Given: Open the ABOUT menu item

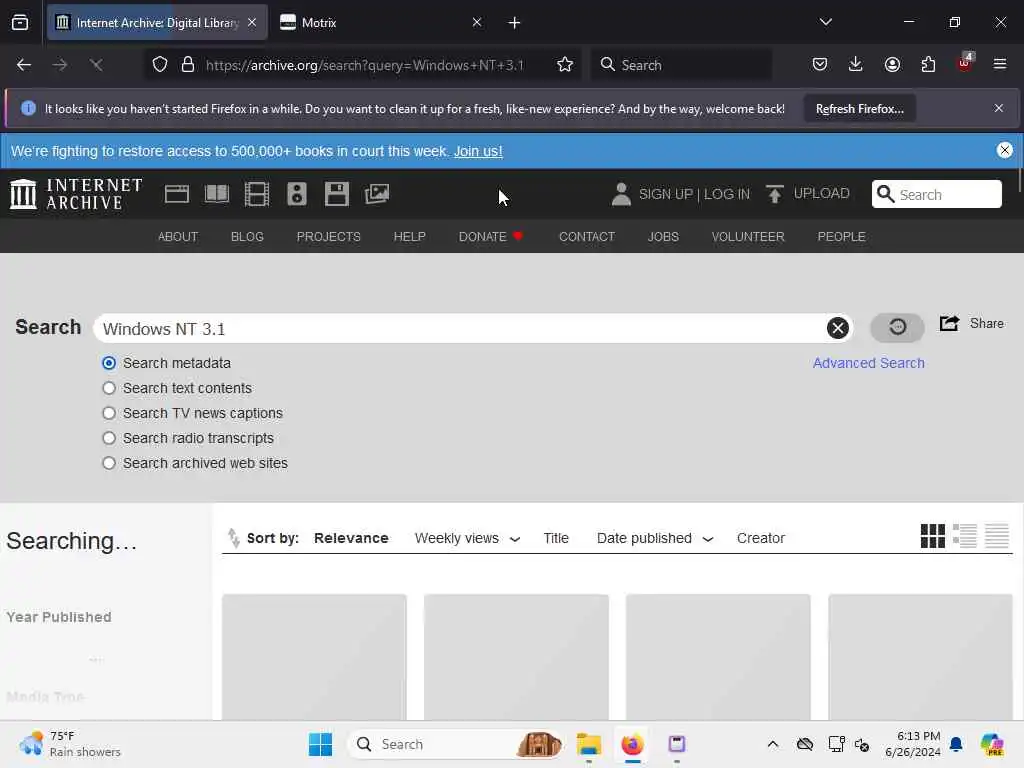Looking at the screenshot, I should tap(178, 236).
